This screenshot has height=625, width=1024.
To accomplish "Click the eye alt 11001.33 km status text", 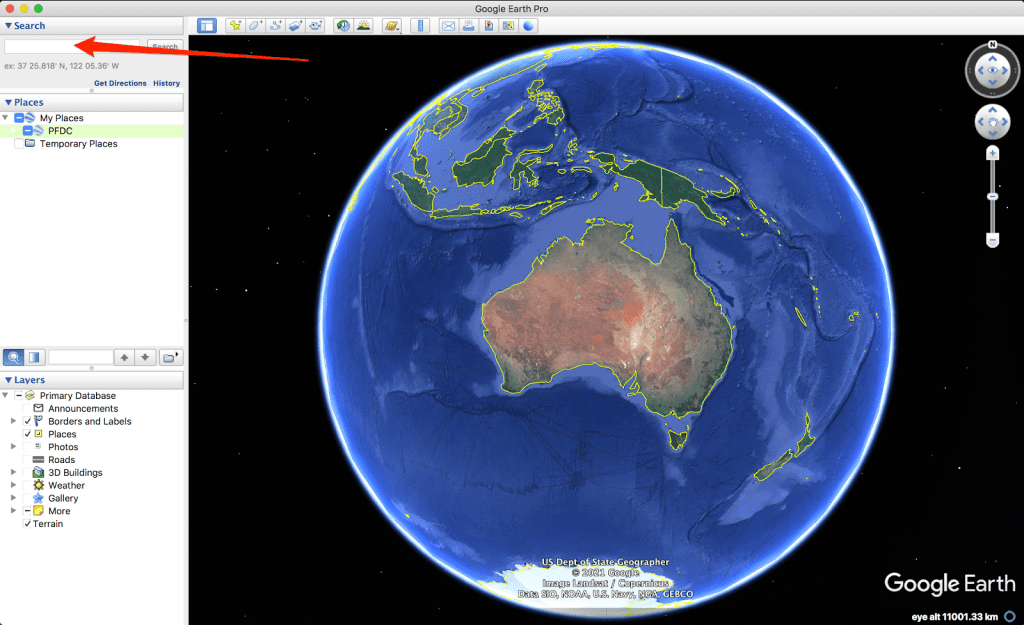I will click(x=954, y=617).
